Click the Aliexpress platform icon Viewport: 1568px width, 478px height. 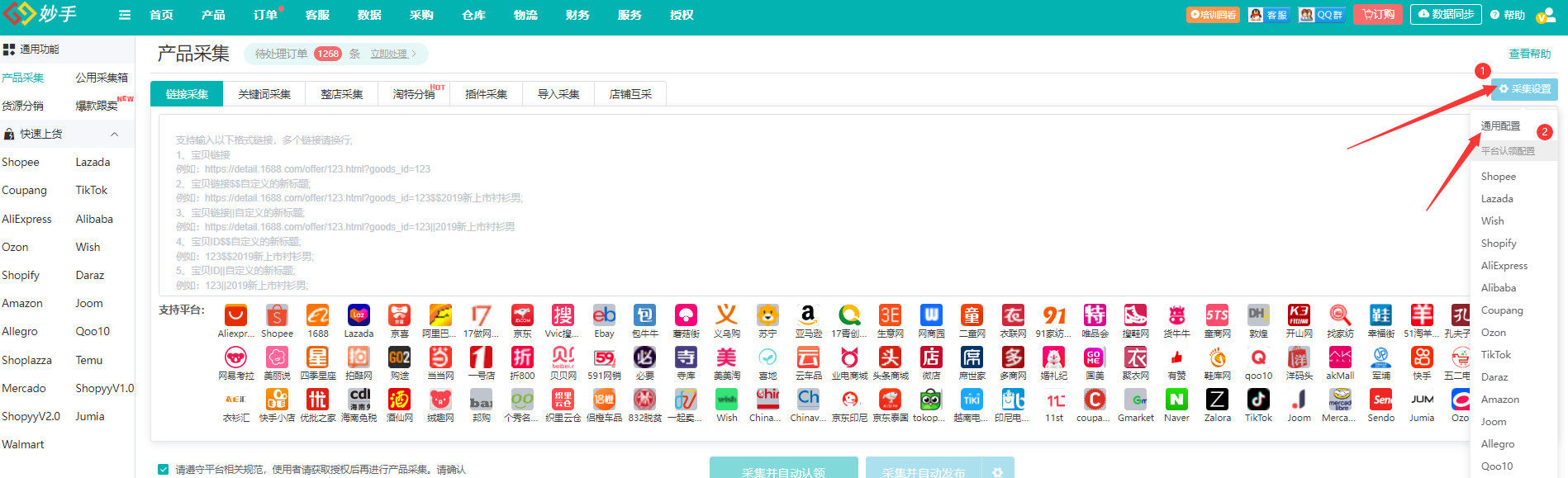tap(235, 315)
